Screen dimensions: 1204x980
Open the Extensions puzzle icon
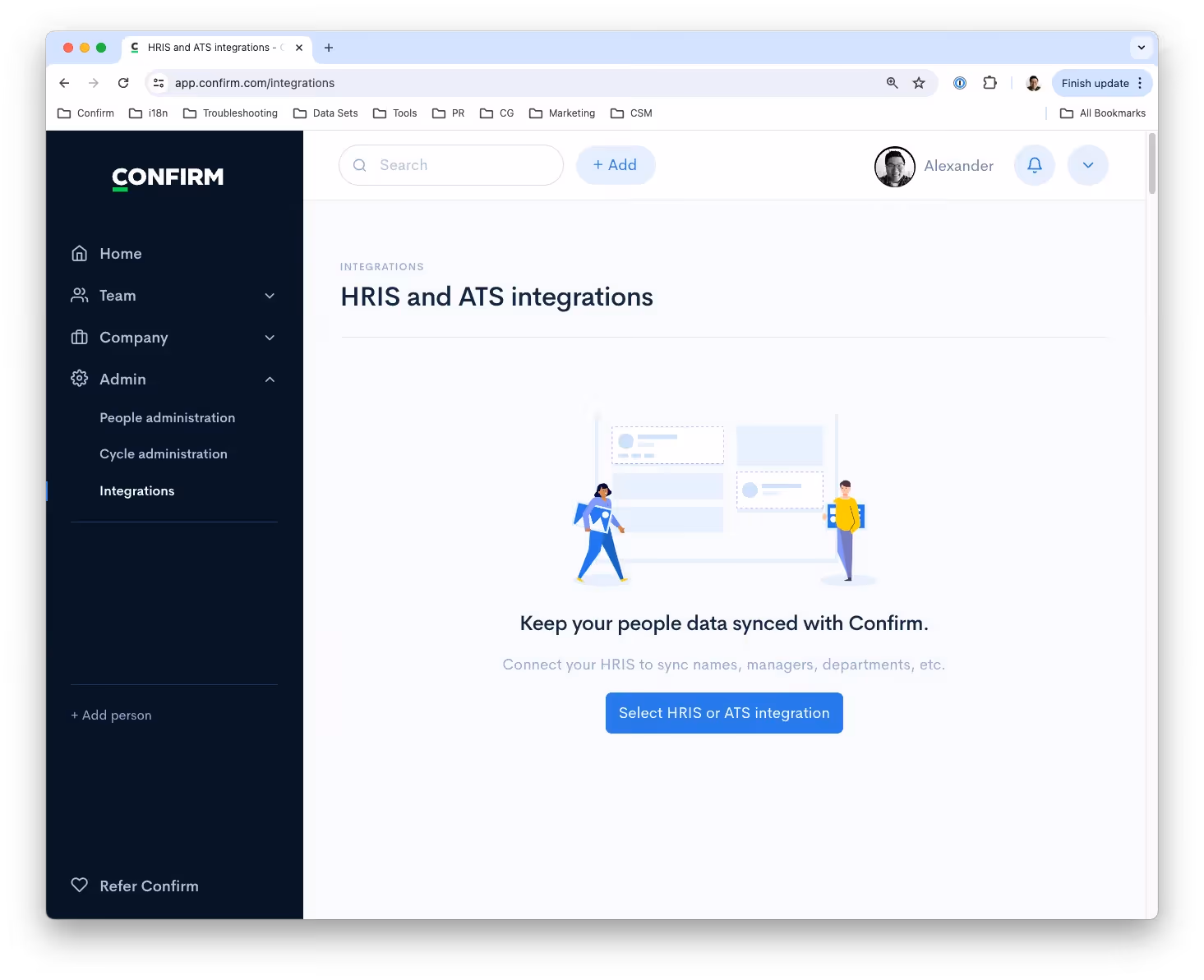tap(990, 83)
